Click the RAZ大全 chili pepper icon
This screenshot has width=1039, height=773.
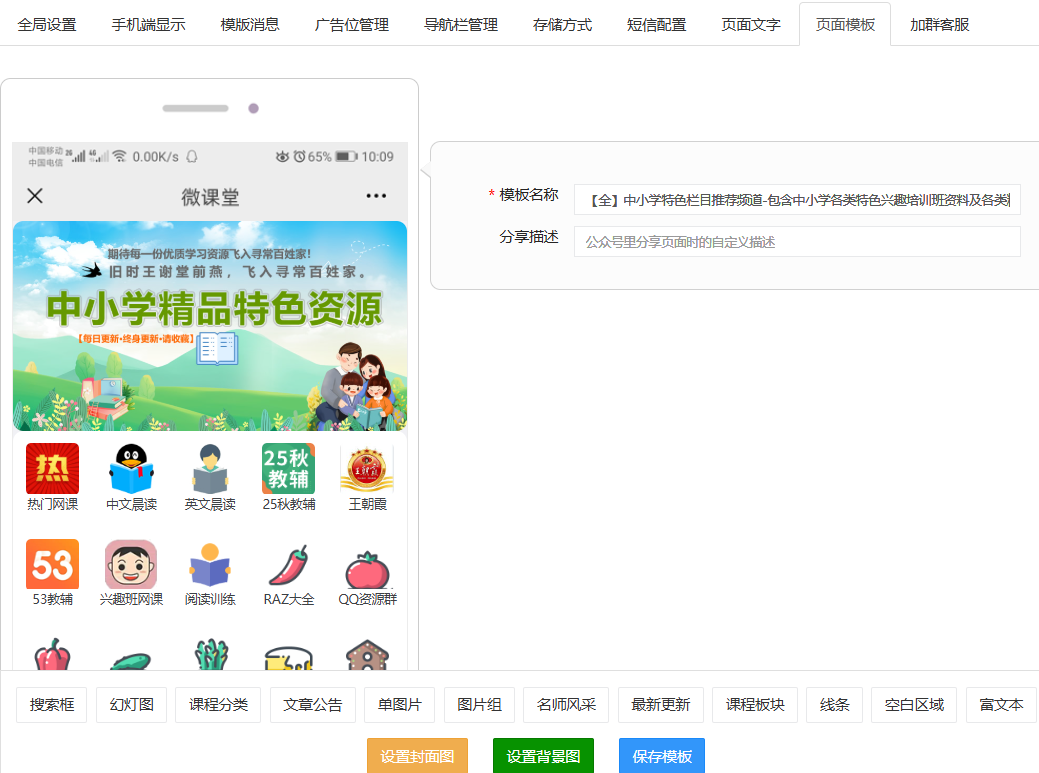[x=288, y=566]
